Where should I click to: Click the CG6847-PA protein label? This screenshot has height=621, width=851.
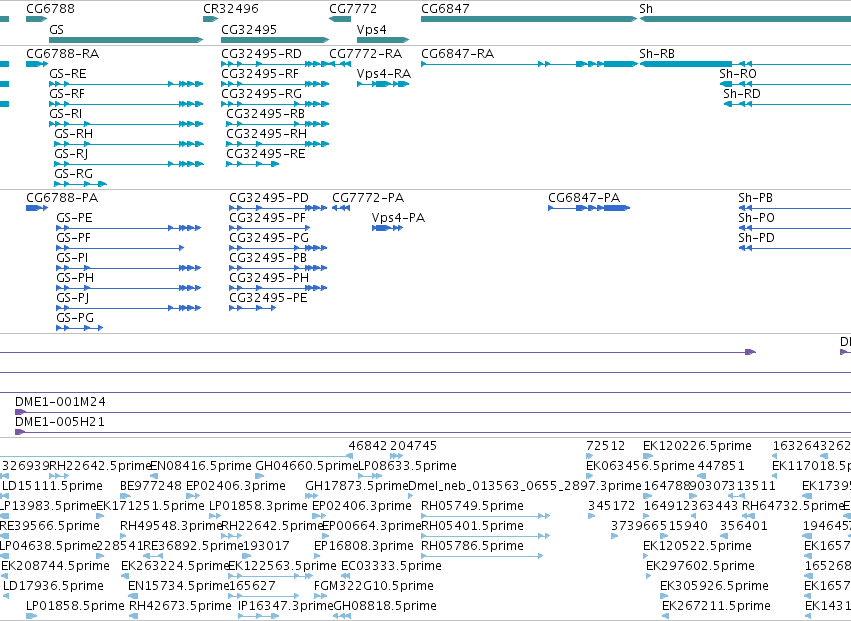pyautogui.click(x=585, y=198)
